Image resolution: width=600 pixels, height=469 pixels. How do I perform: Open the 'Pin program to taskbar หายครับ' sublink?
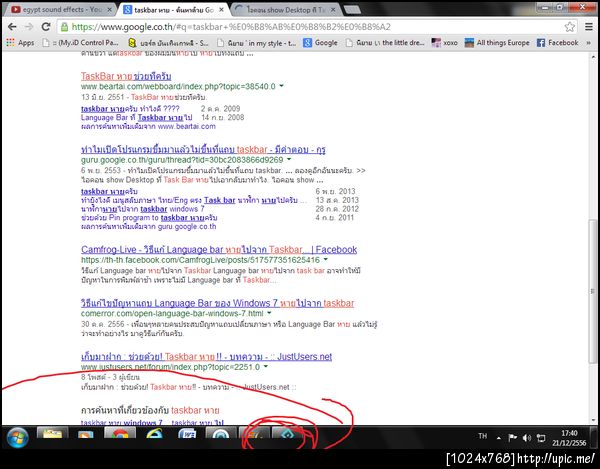pos(149,218)
